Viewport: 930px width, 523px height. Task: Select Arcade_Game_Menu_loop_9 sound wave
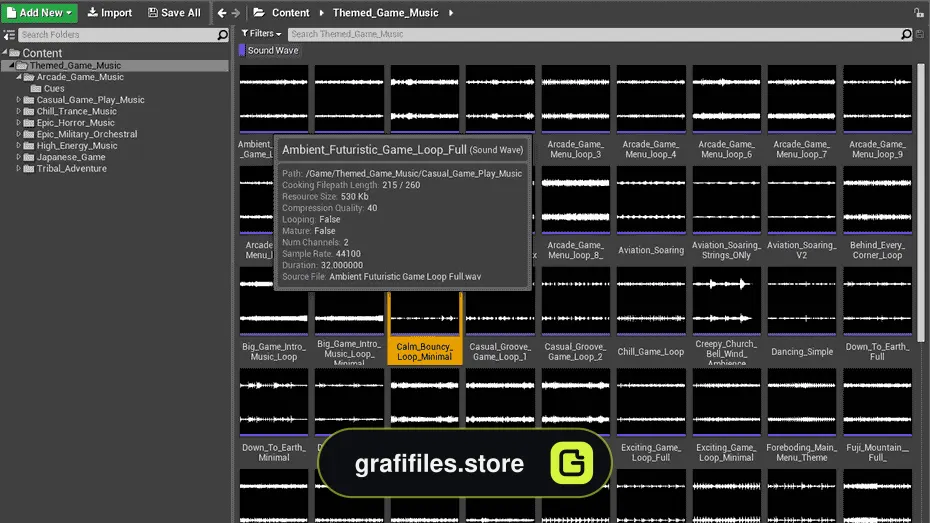pyautogui.click(x=877, y=113)
